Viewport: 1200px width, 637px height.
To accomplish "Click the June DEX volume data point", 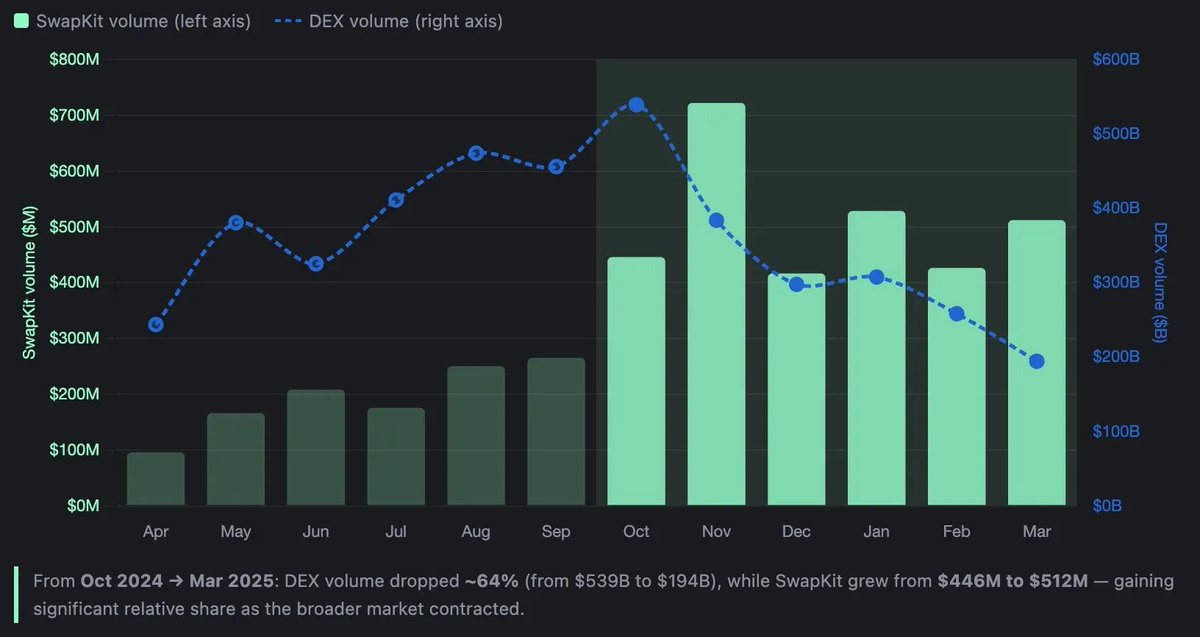I will (316, 264).
